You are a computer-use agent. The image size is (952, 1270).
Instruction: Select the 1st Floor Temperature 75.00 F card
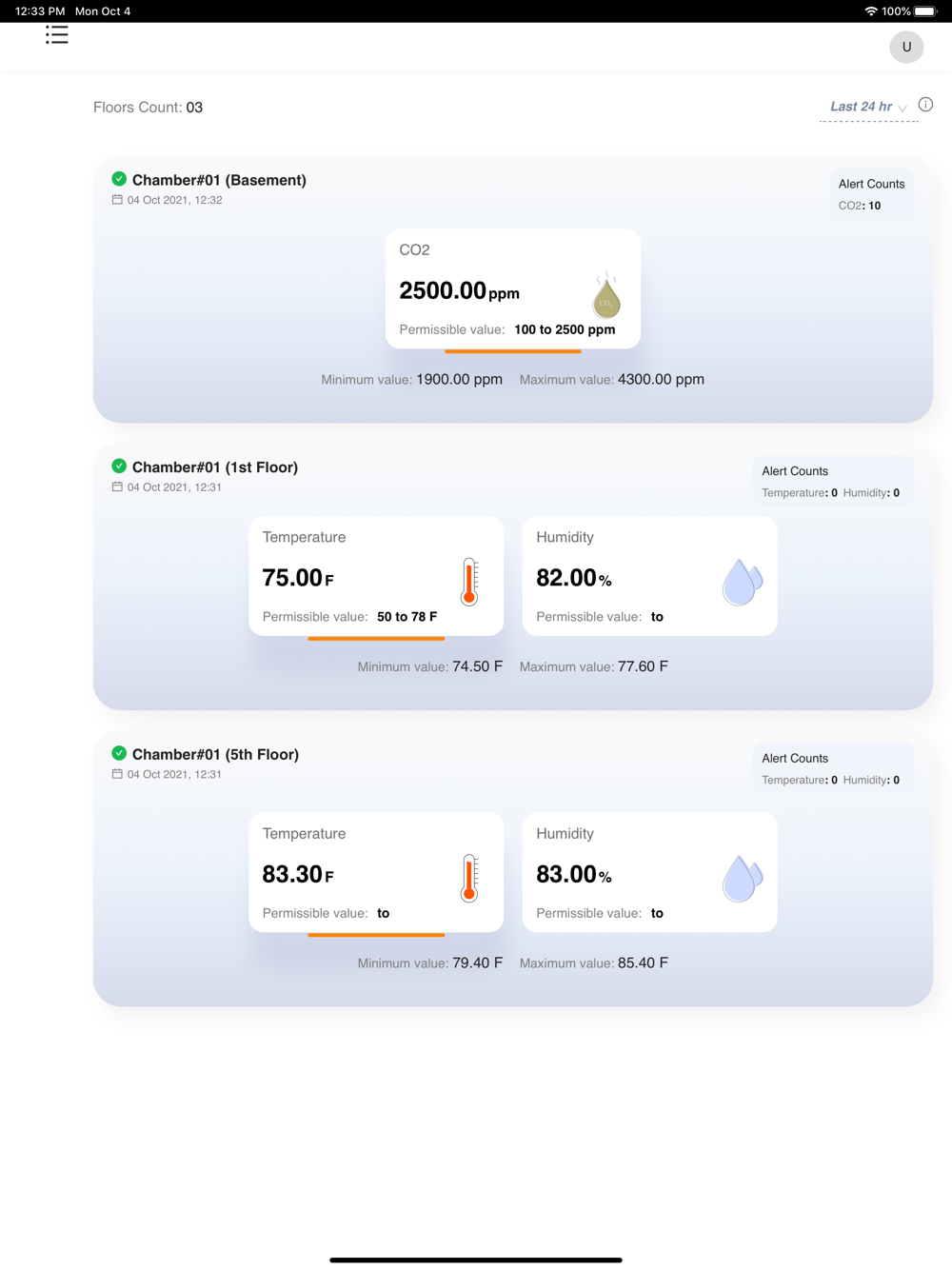click(x=376, y=576)
